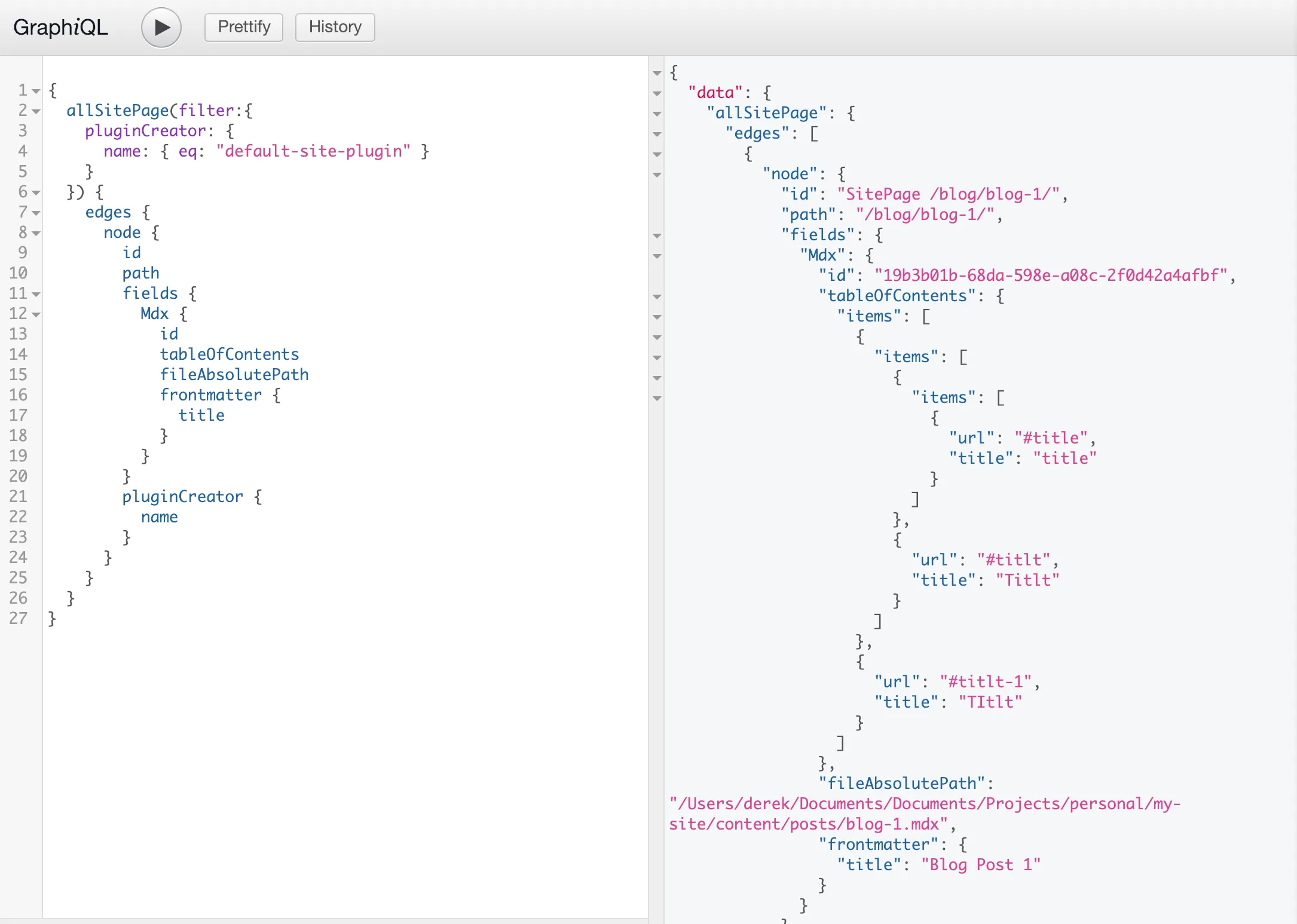1297x924 pixels.
Task: Fold the "allSitePage" result object
Action: (x=657, y=114)
